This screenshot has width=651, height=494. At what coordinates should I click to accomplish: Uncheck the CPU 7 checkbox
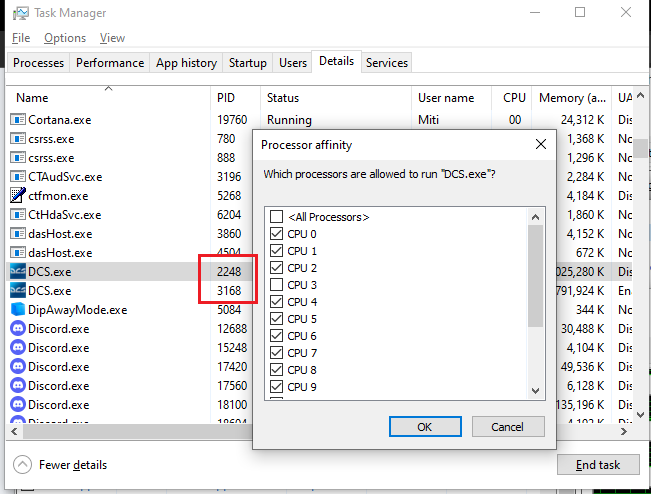point(277,352)
